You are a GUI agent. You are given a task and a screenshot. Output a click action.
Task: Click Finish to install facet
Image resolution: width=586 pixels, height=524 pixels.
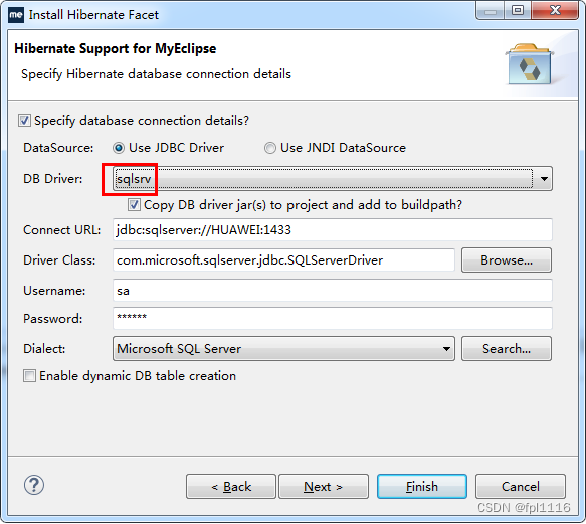point(422,487)
